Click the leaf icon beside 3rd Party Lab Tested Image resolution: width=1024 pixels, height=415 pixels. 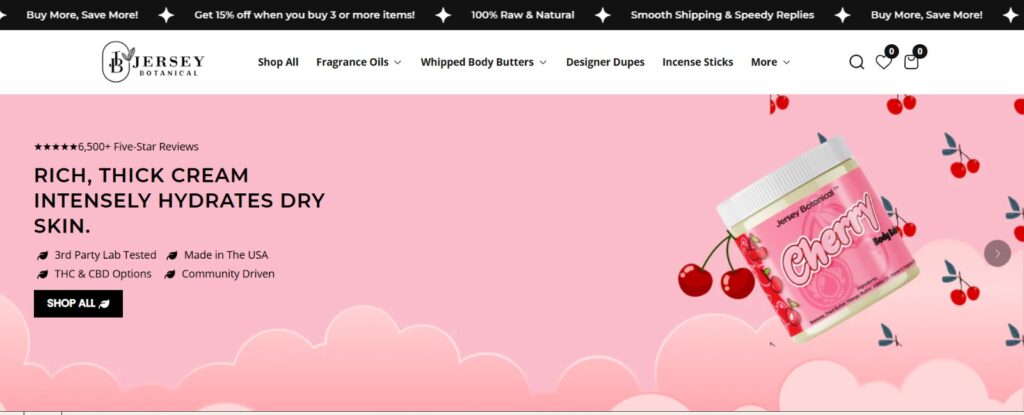tap(42, 256)
